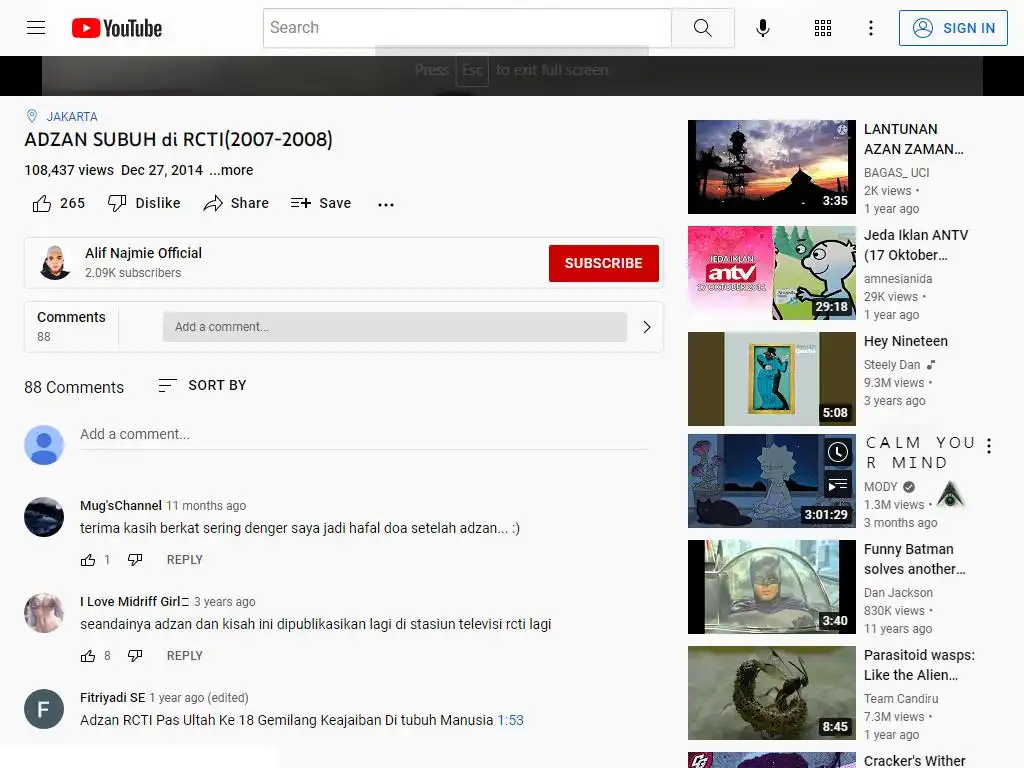The image size is (1024, 768).
Task: Open Mug'sChannel commenter avatar
Action: tap(44, 517)
